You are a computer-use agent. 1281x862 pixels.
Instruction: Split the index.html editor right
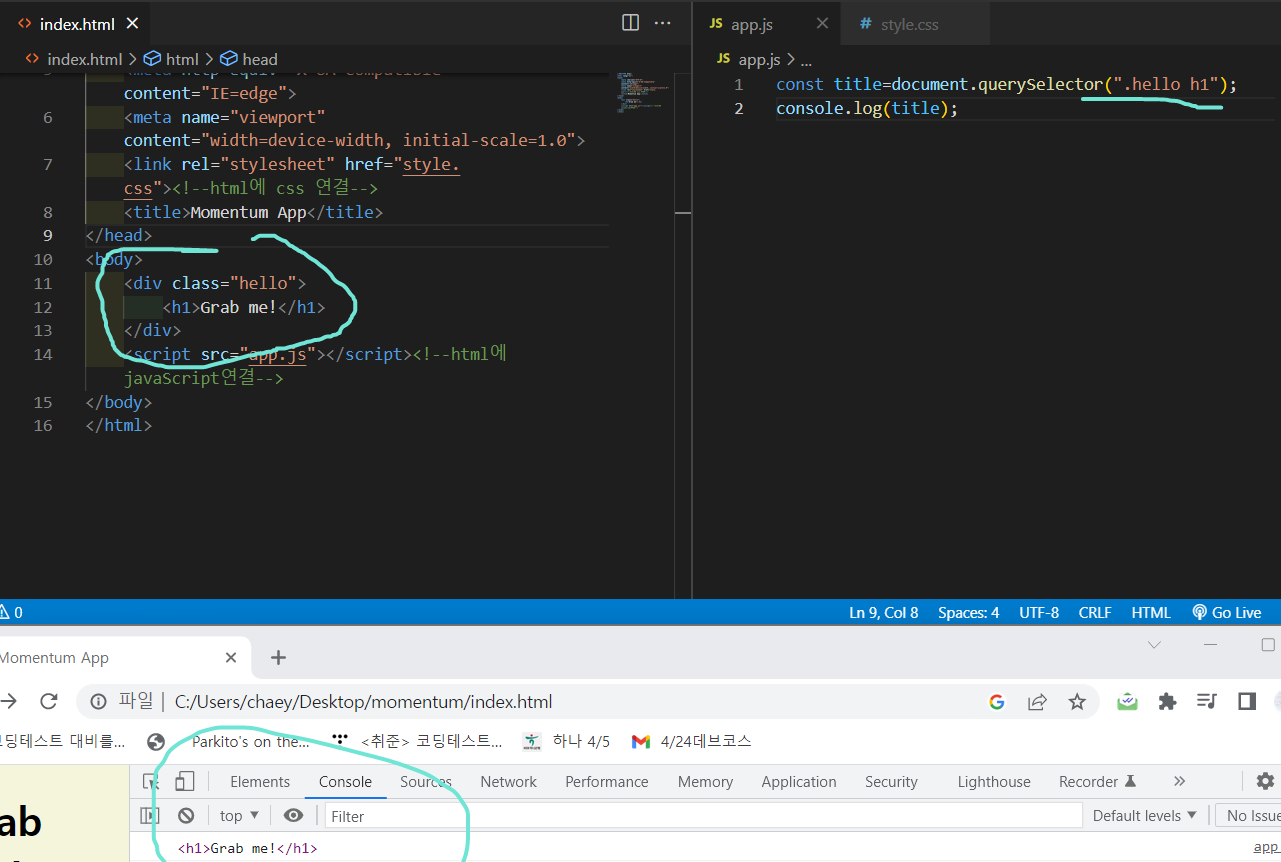[x=631, y=23]
